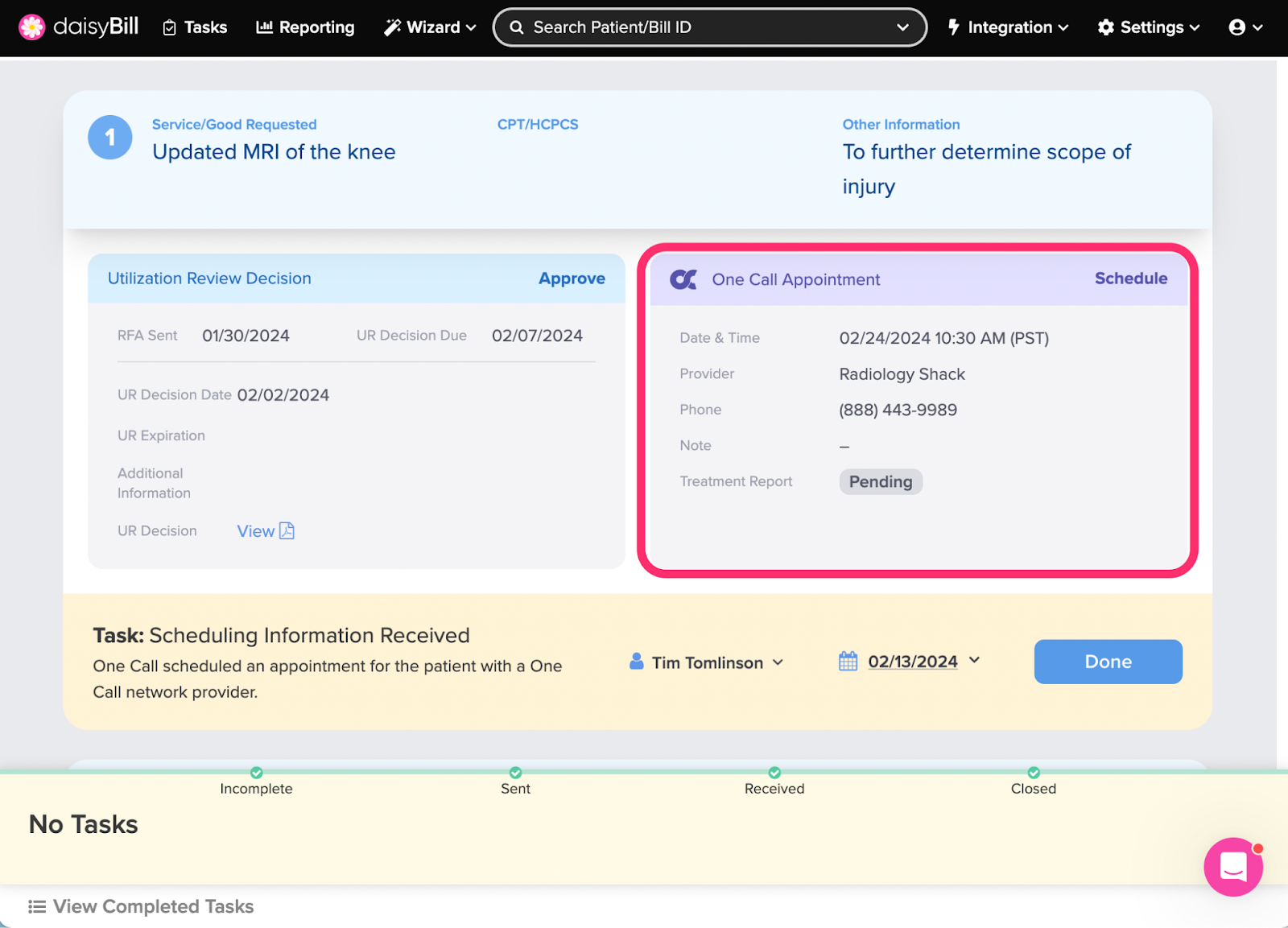Change assignee Tim Tomlinson dropdown
The width and height of the screenshot is (1288, 928).
pyautogui.click(x=707, y=662)
